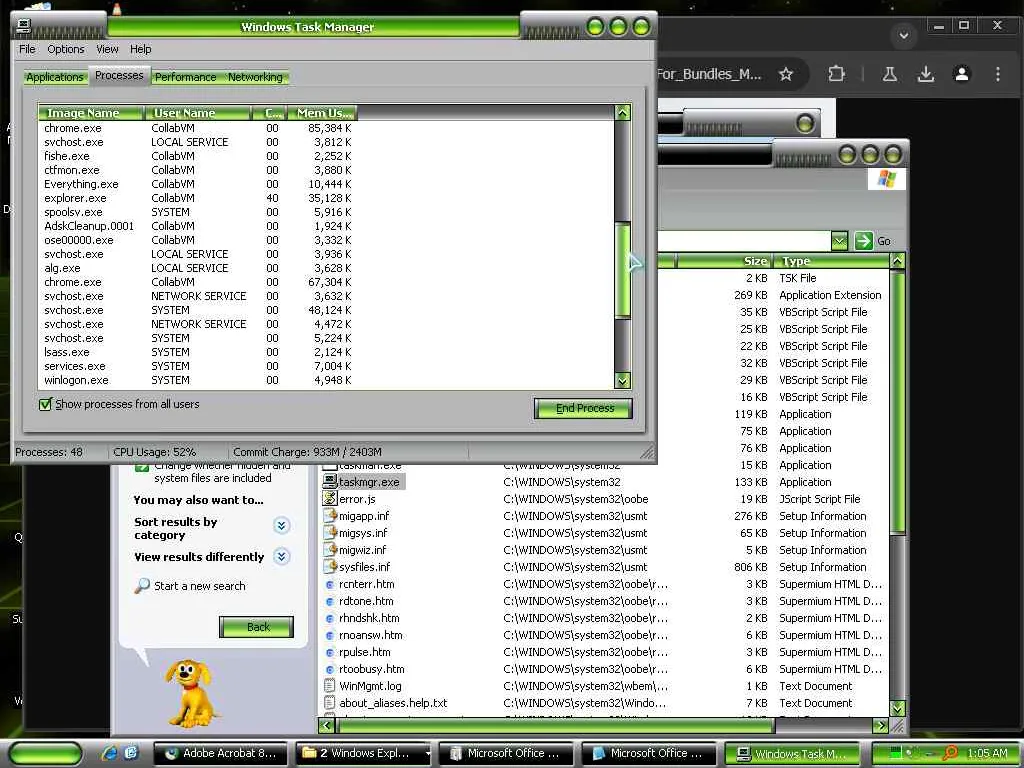Select the about_aliases.help.txt file icon
The image size is (1024, 768).
point(330,703)
